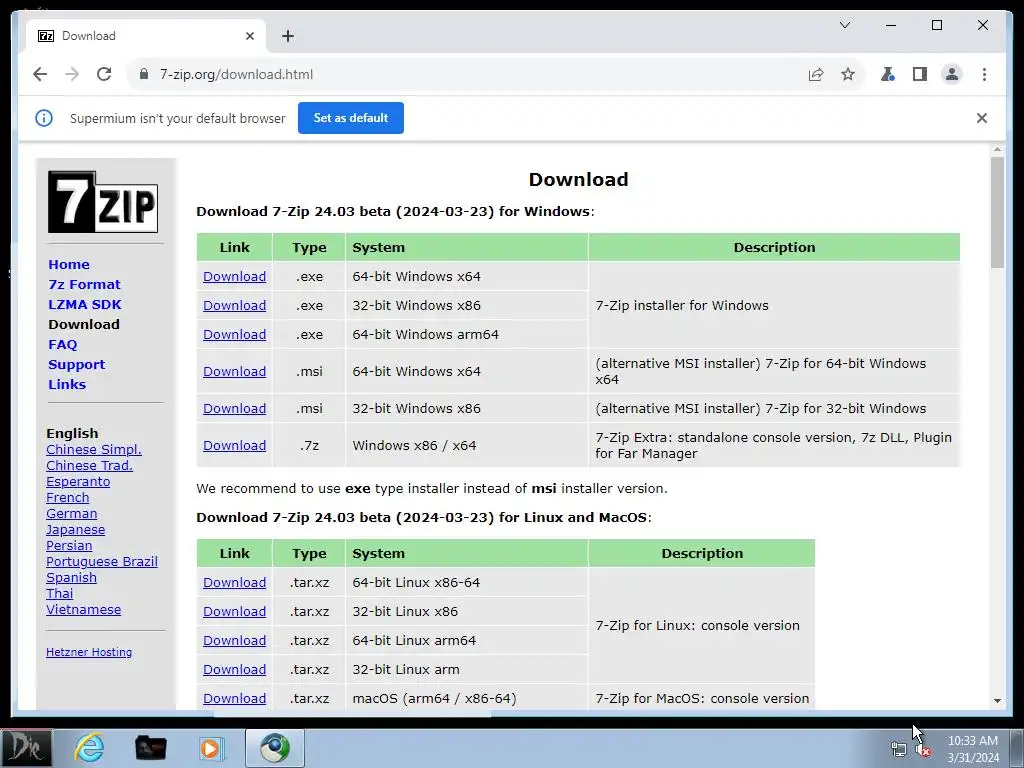Click the scrollbar down arrow

(x=997, y=701)
